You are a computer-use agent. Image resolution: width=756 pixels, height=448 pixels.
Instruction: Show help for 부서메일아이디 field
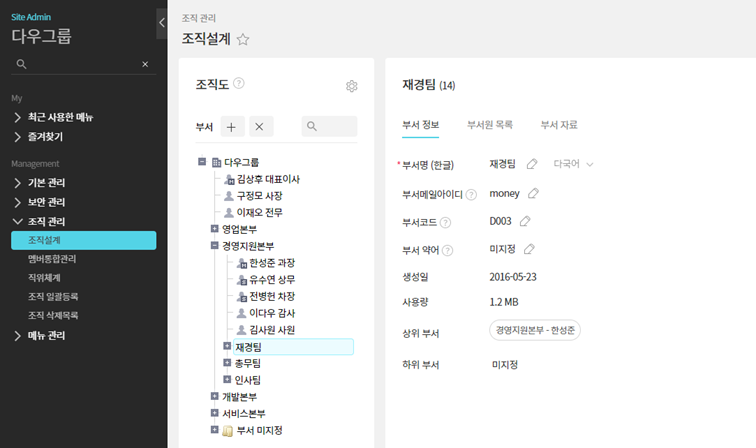(x=471, y=194)
